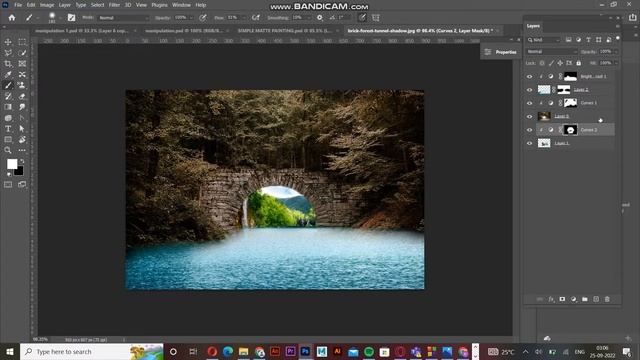Toggle airbrush-style build-up in options bar
640x360 pixels.
click(x=256, y=18)
